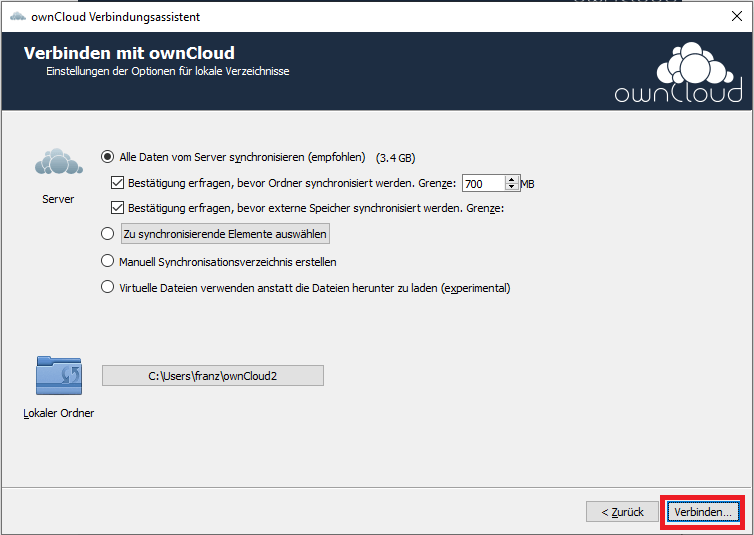Go back with the Zurück button

point(622,512)
